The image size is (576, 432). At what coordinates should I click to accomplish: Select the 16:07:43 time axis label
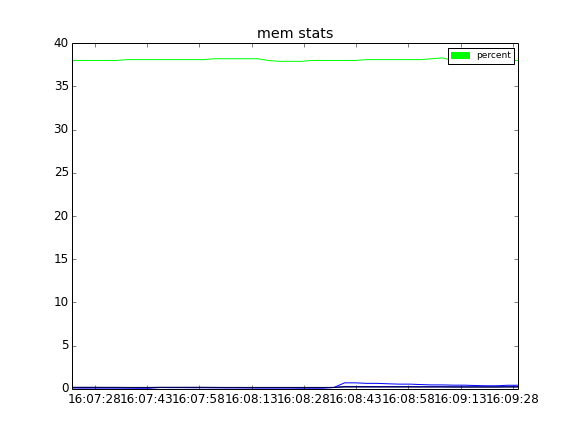[147, 399]
